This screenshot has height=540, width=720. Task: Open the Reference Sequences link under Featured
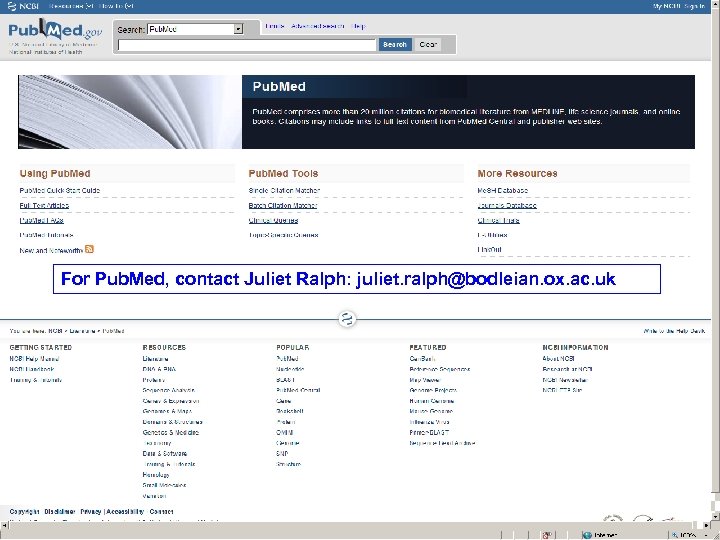coord(439,369)
